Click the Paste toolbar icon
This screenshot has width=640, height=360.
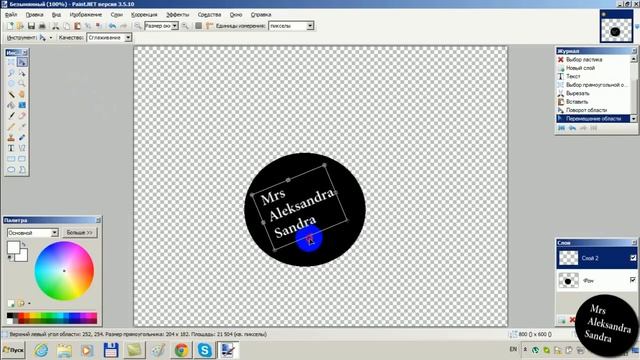coord(77,26)
